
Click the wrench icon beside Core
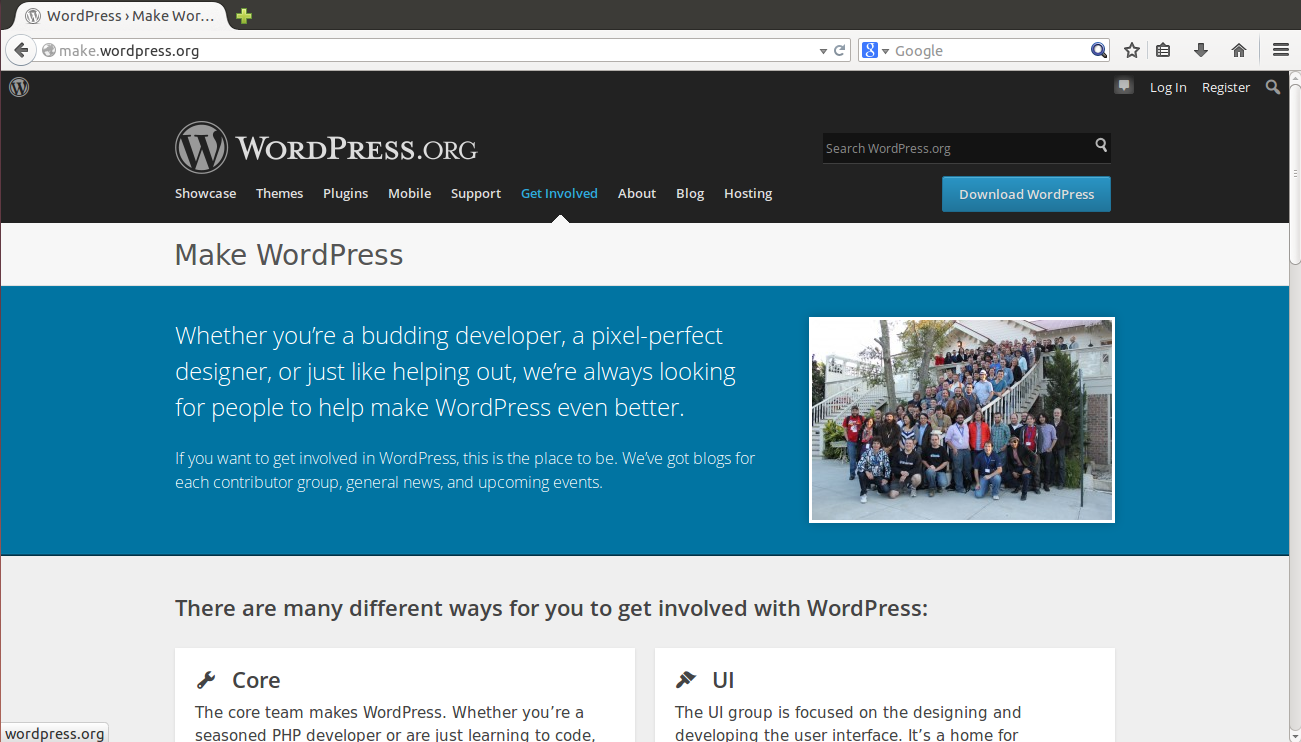coord(206,680)
